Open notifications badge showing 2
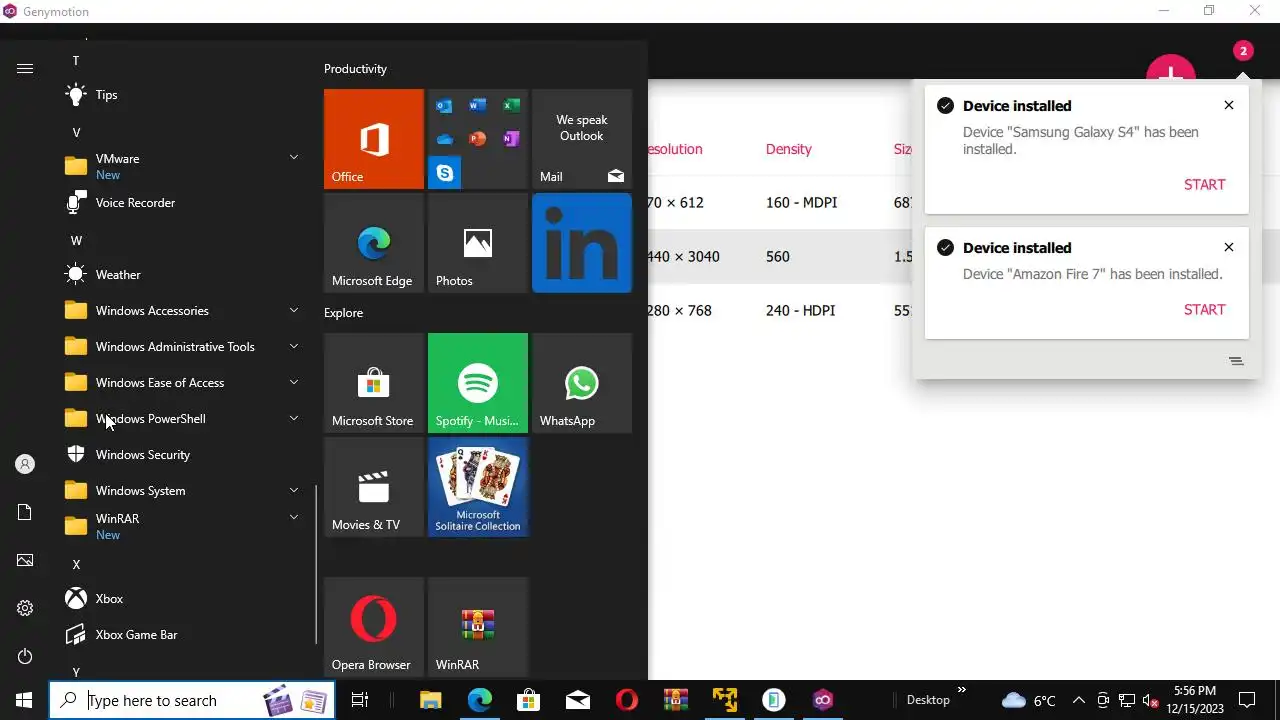1280x720 pixels. pos(1243,51)
